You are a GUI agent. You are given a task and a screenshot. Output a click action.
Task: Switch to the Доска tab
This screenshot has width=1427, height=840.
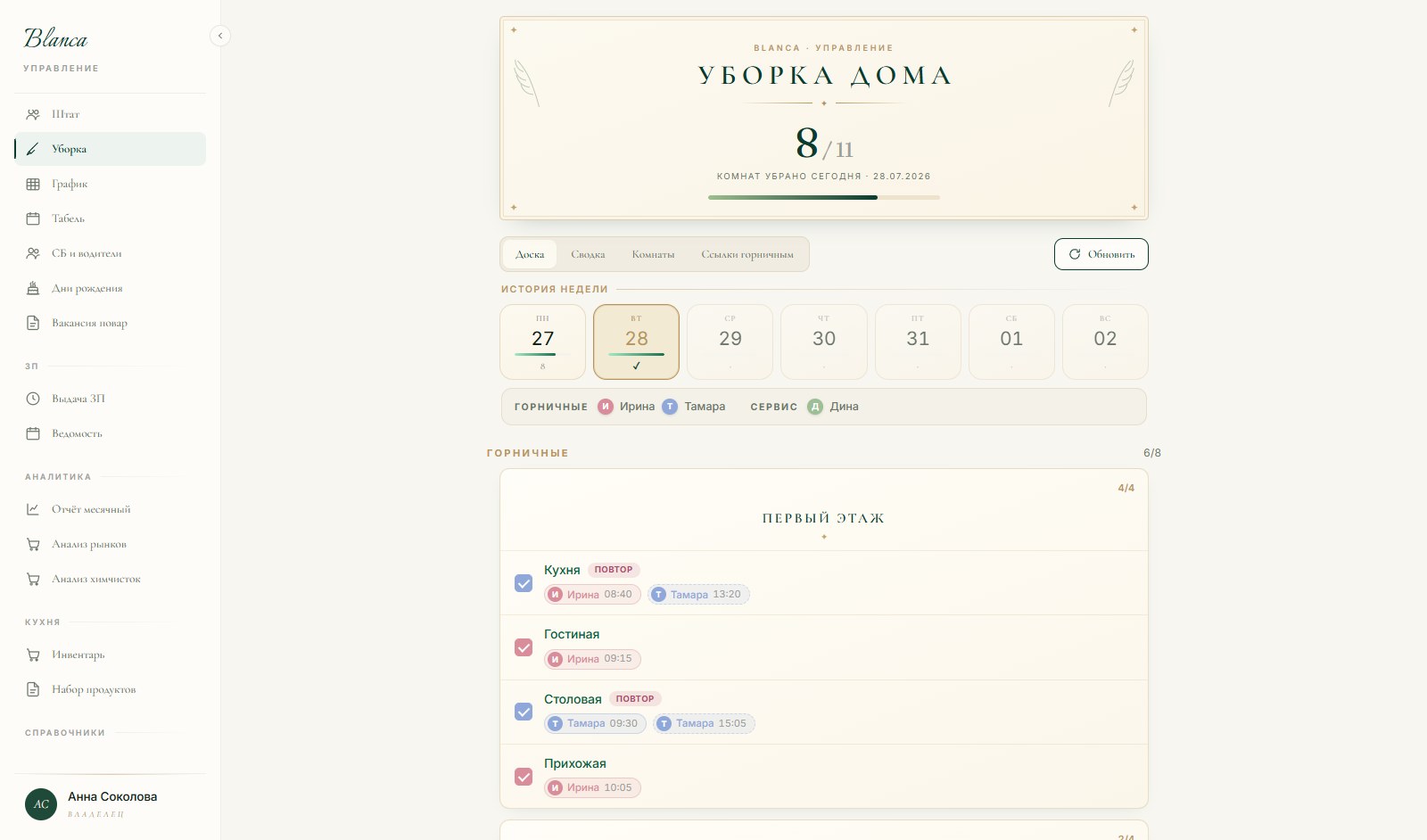[530, 254]
